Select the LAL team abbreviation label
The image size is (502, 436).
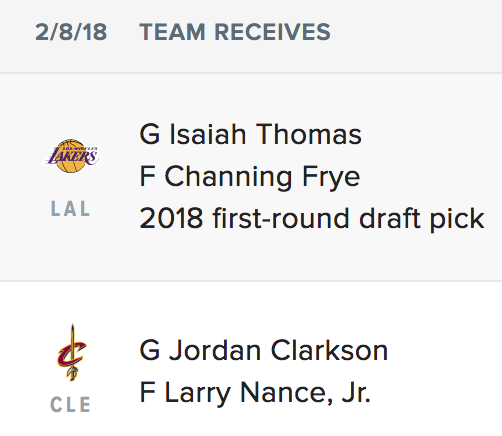[x=70, y=209]
